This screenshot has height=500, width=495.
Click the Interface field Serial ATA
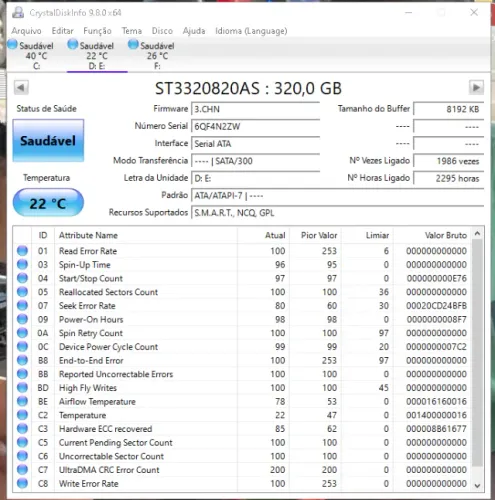click(255, 144)
